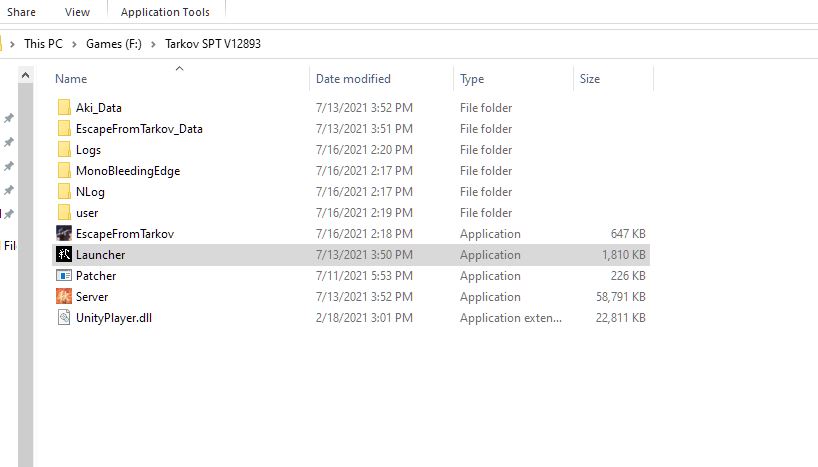Open the View ribbon tab
818x467 pixels.
(77, 11)
